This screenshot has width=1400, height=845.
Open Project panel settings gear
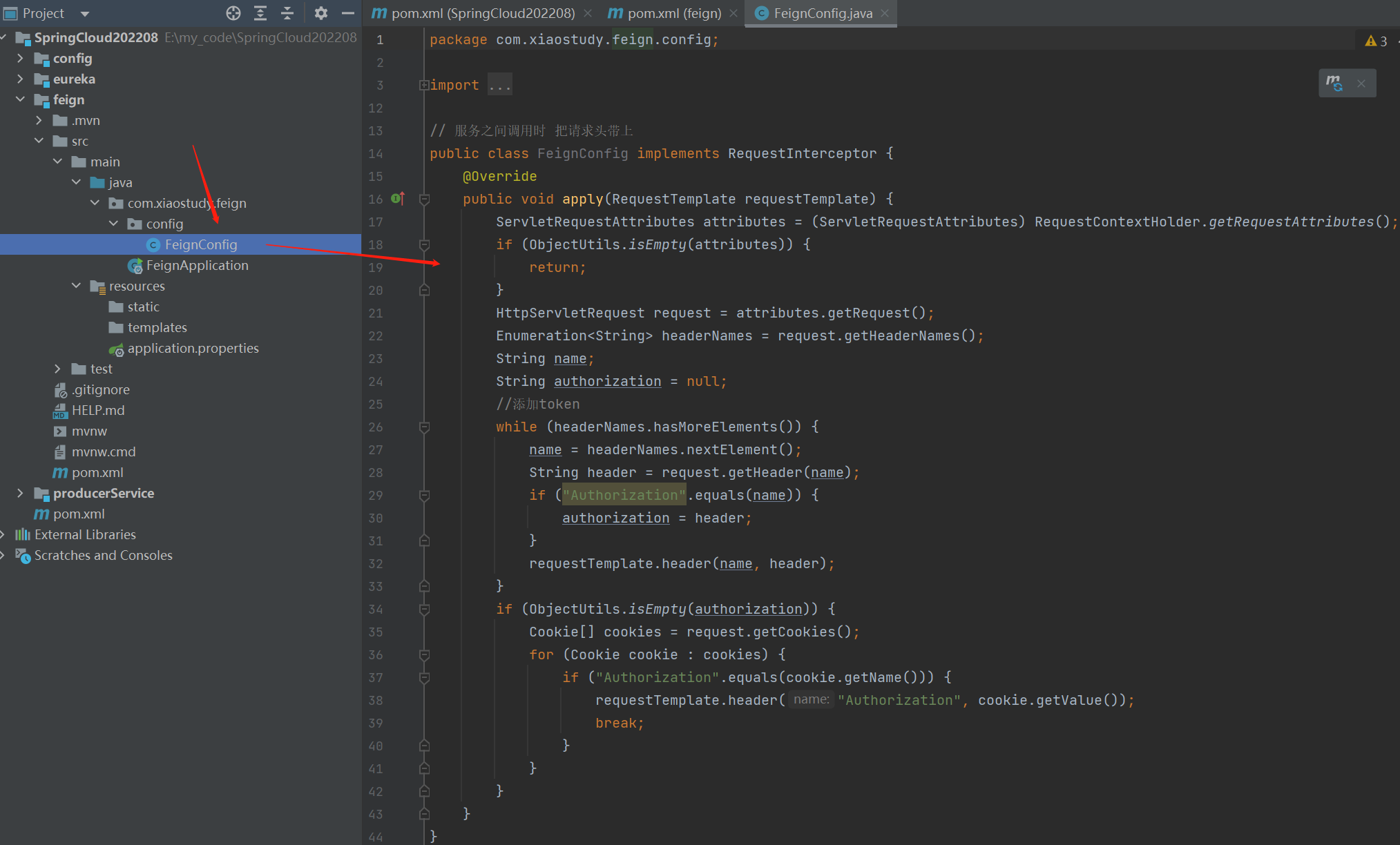click(321, 13)
